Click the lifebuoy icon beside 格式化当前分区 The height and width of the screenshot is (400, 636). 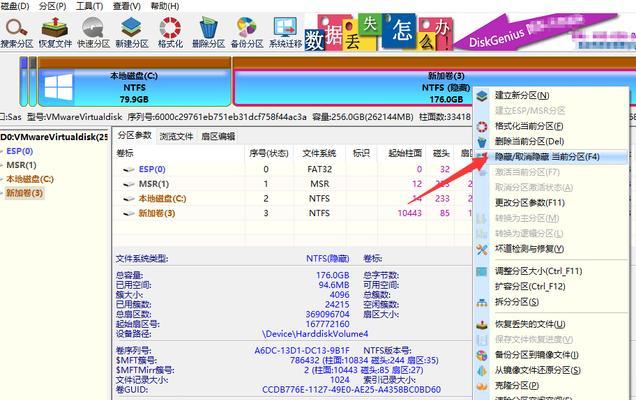point(482,127)
